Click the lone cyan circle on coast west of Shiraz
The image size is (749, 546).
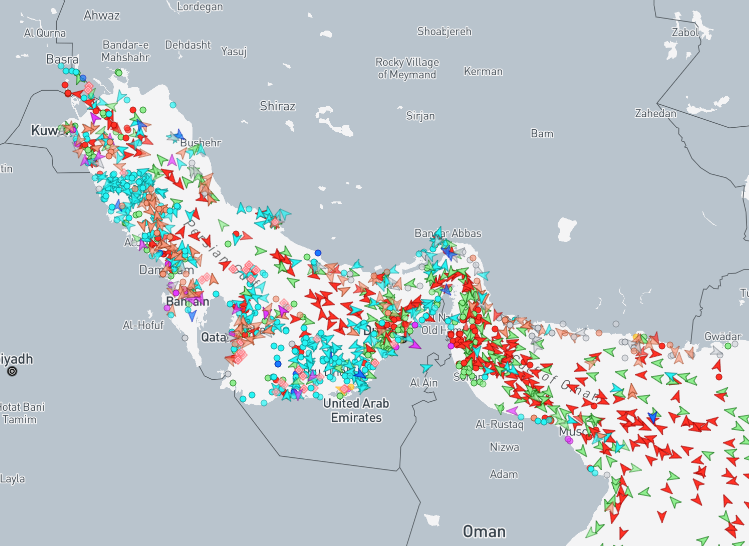click(x=173, y=105)
